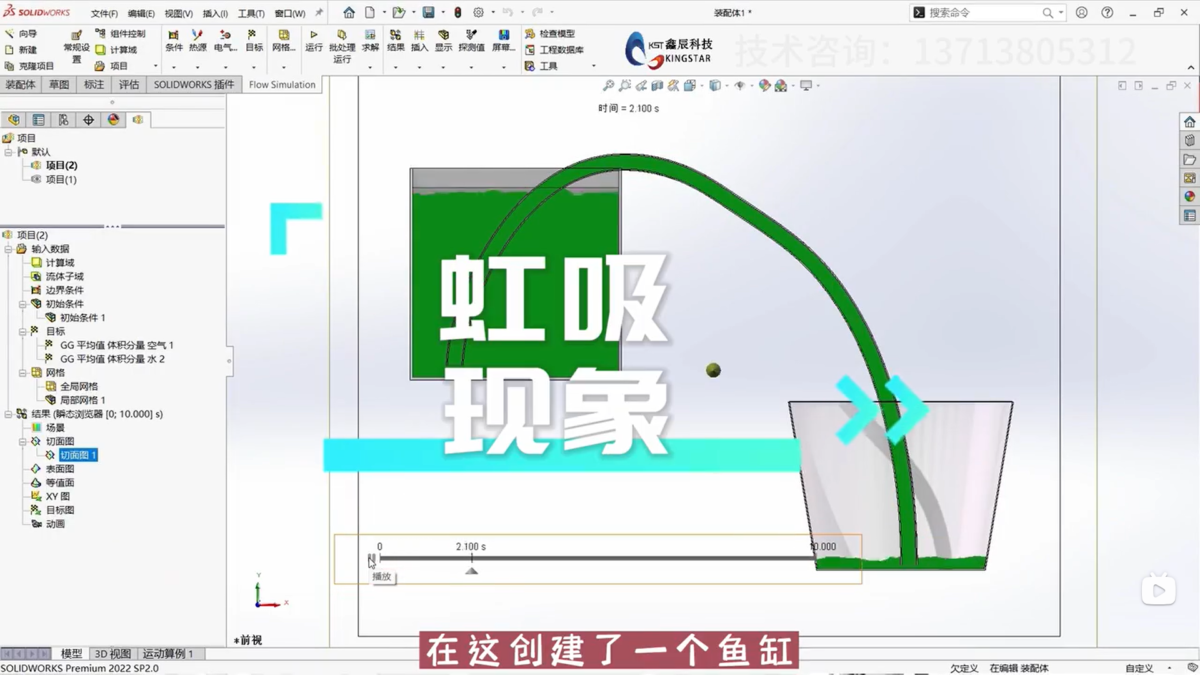
Task: Click the Edit Appearance color ball icon
Action: (x=765, y=86)
